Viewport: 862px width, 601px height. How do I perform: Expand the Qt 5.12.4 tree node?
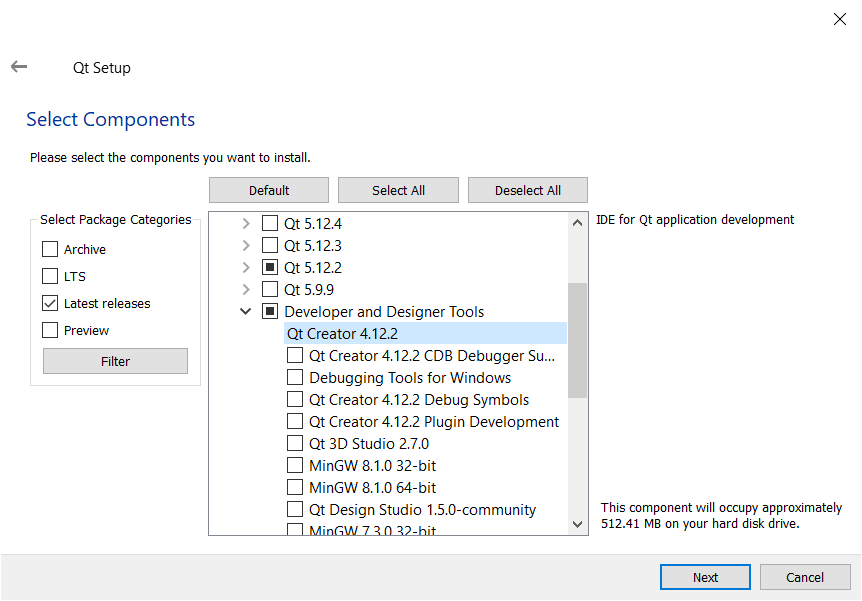[x=246, y=223]
